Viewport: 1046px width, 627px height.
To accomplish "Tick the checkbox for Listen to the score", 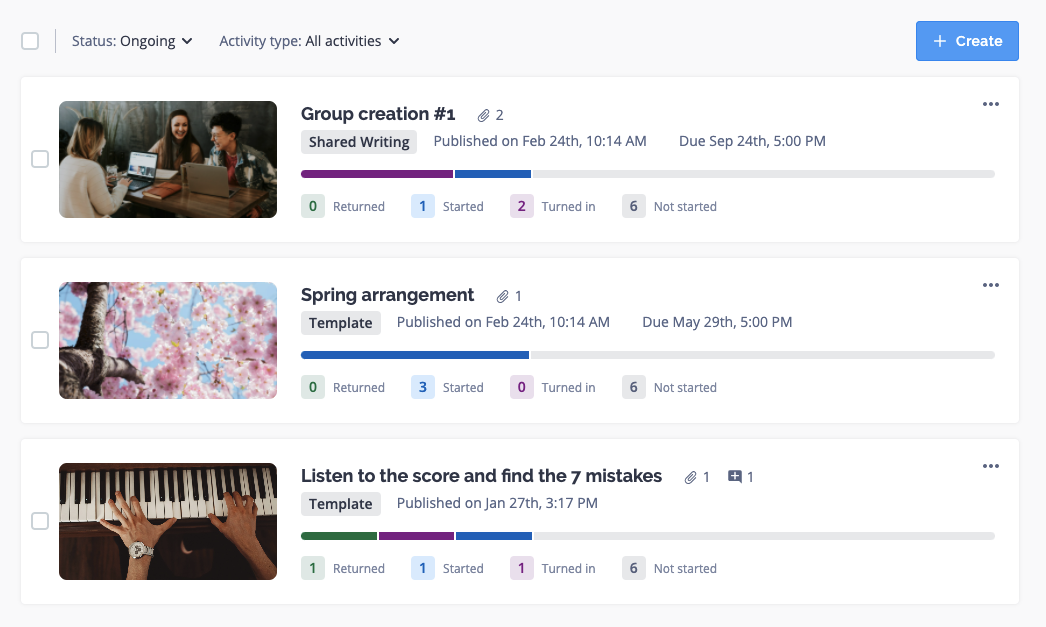I will pyautogui.click(x=40, y=521).
